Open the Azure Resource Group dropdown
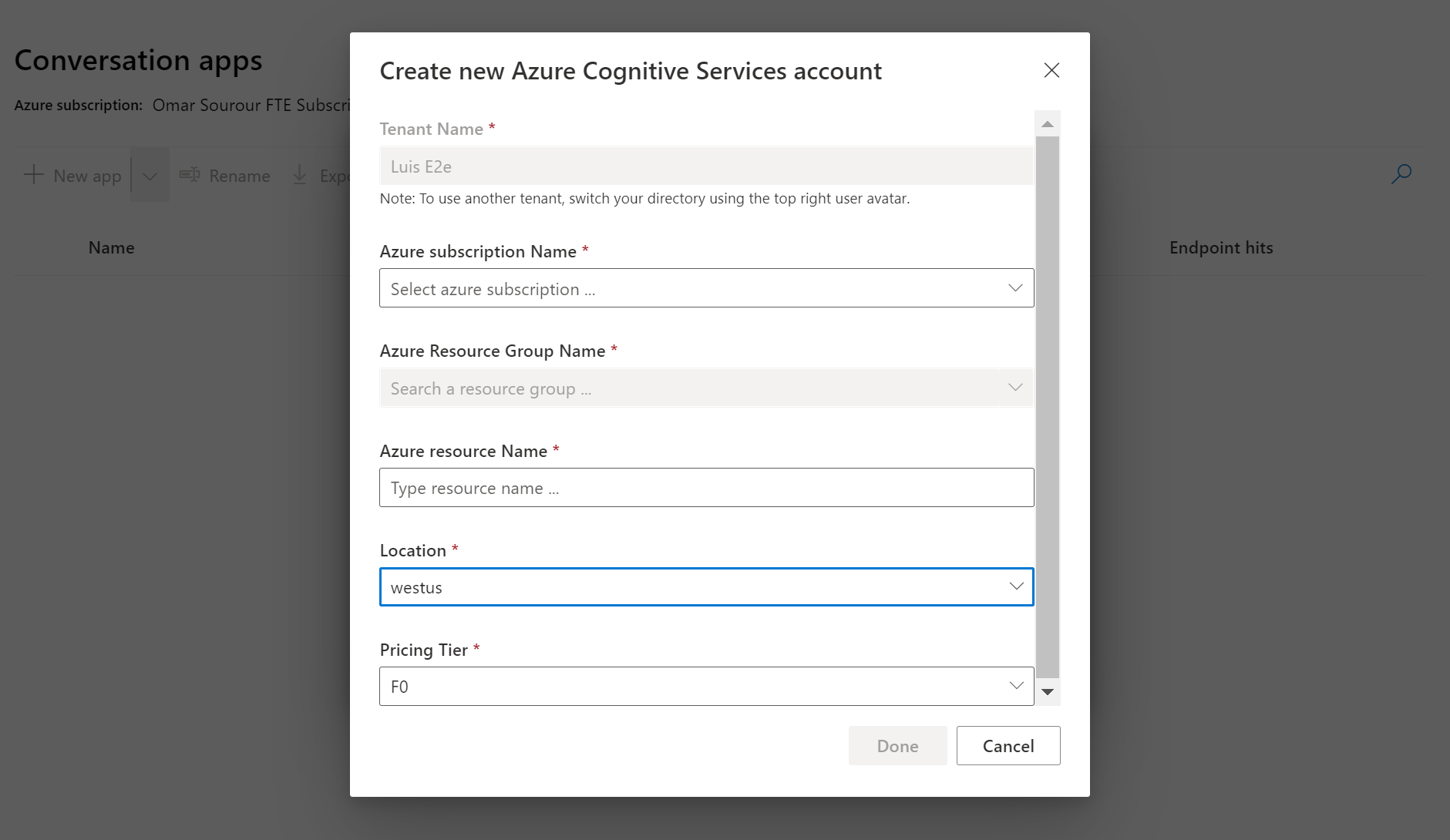Viewport: 1450px width, 840px height. [x=706, y=388]
